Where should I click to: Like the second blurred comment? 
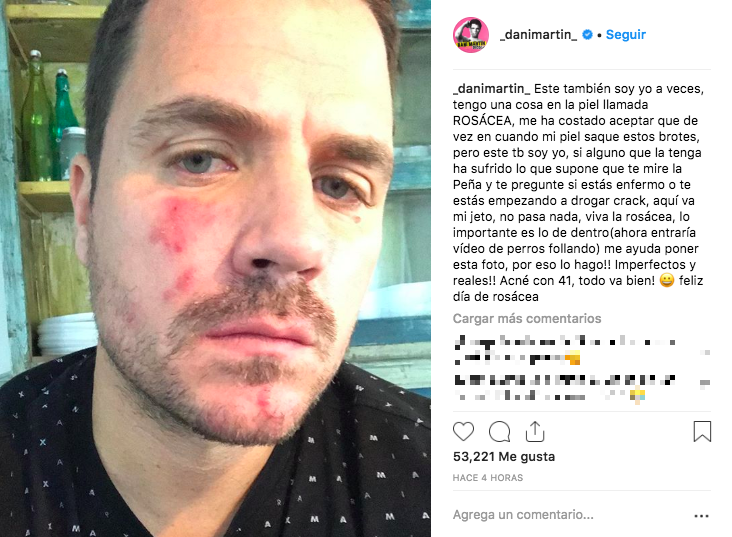pyautogui.click(x=705, y=383)
